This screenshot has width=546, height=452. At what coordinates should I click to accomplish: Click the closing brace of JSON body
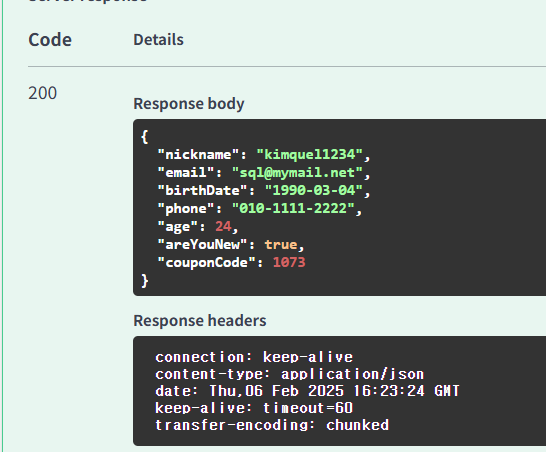(145, 281)
